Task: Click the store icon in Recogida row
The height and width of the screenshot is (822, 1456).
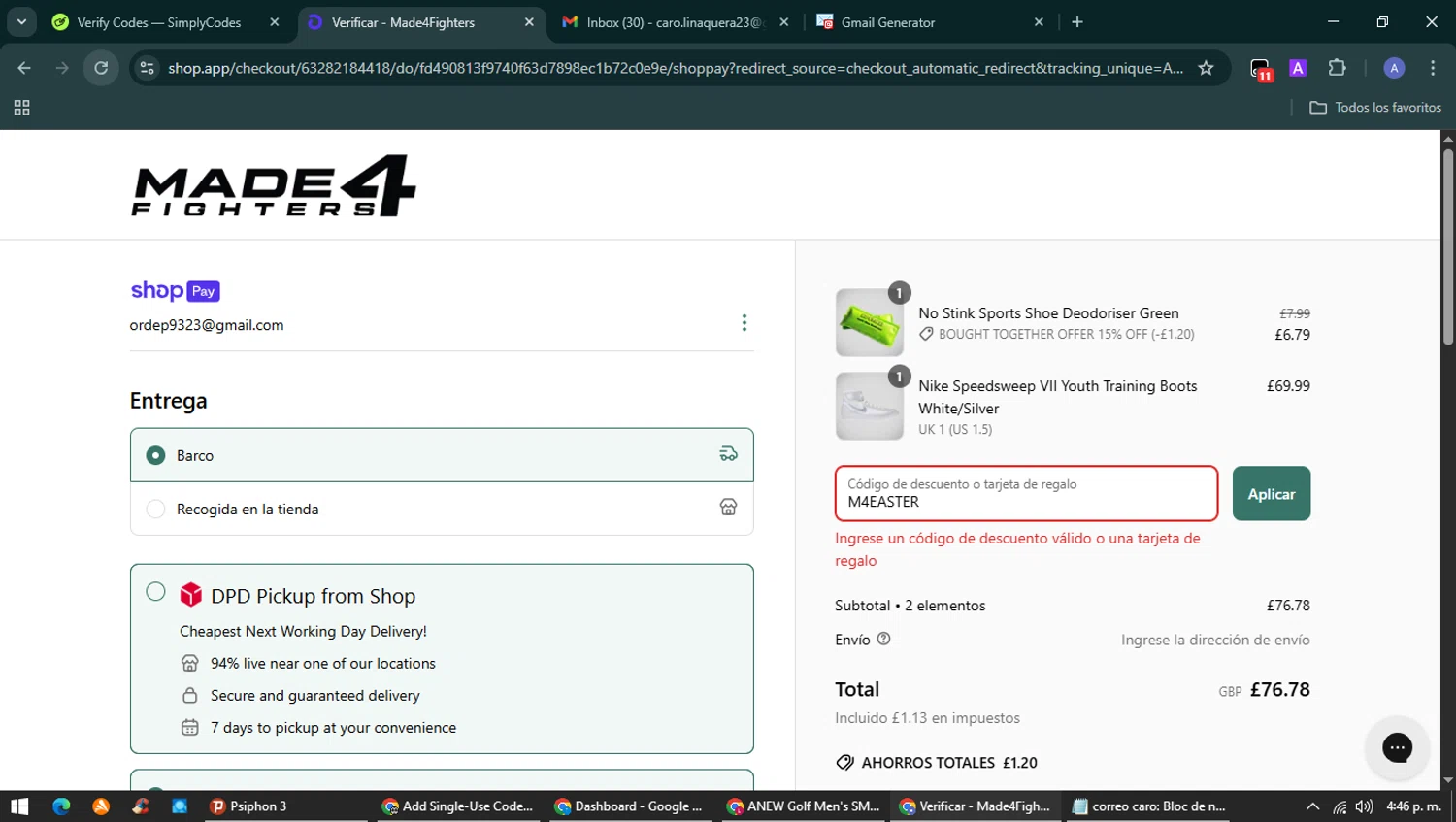Action: click(x=728, y=508)
